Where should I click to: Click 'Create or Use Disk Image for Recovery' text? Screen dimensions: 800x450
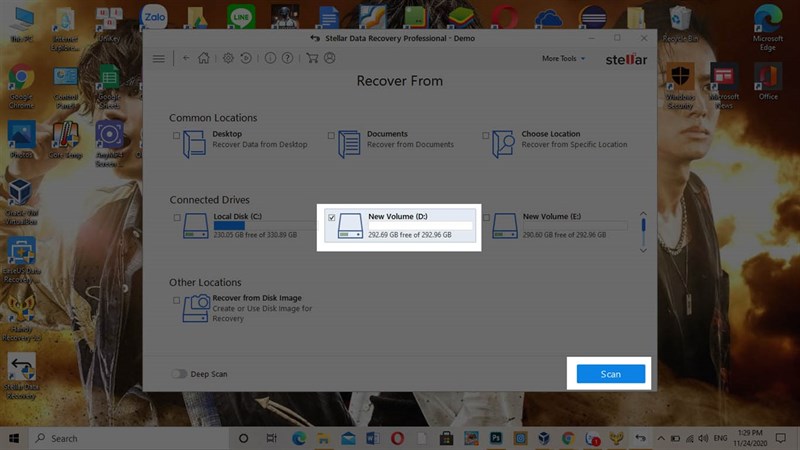pos(262,313)
